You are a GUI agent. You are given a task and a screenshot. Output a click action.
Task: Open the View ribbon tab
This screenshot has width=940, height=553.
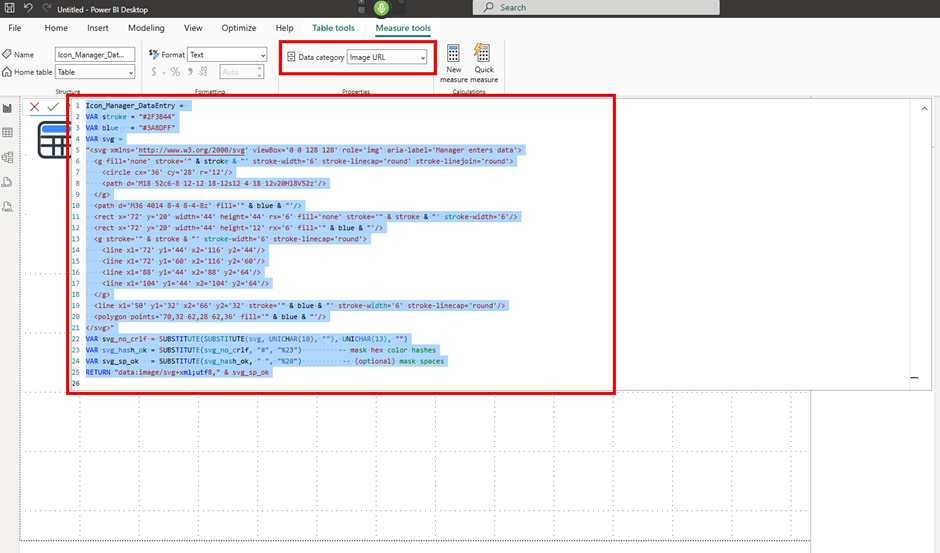pos(193,28)
